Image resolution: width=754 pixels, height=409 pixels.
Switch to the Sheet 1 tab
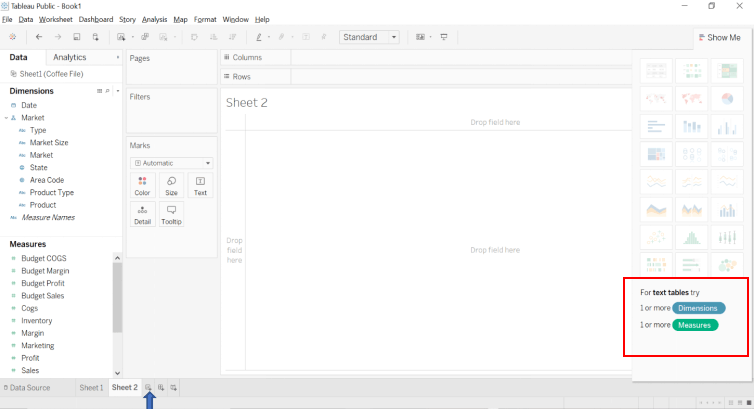[x=91, y=387]
